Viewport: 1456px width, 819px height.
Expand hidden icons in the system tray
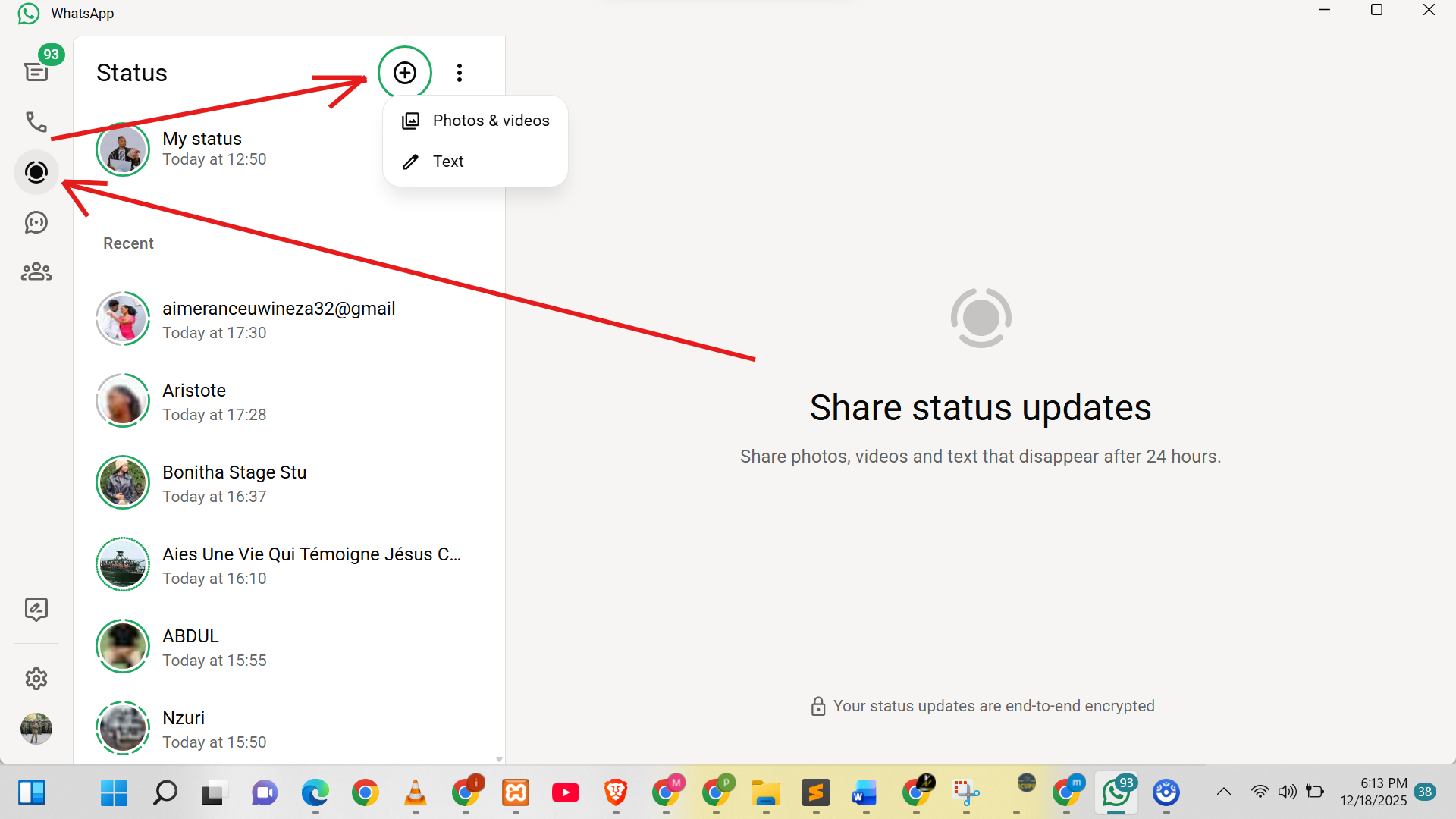pos(1223,791)
